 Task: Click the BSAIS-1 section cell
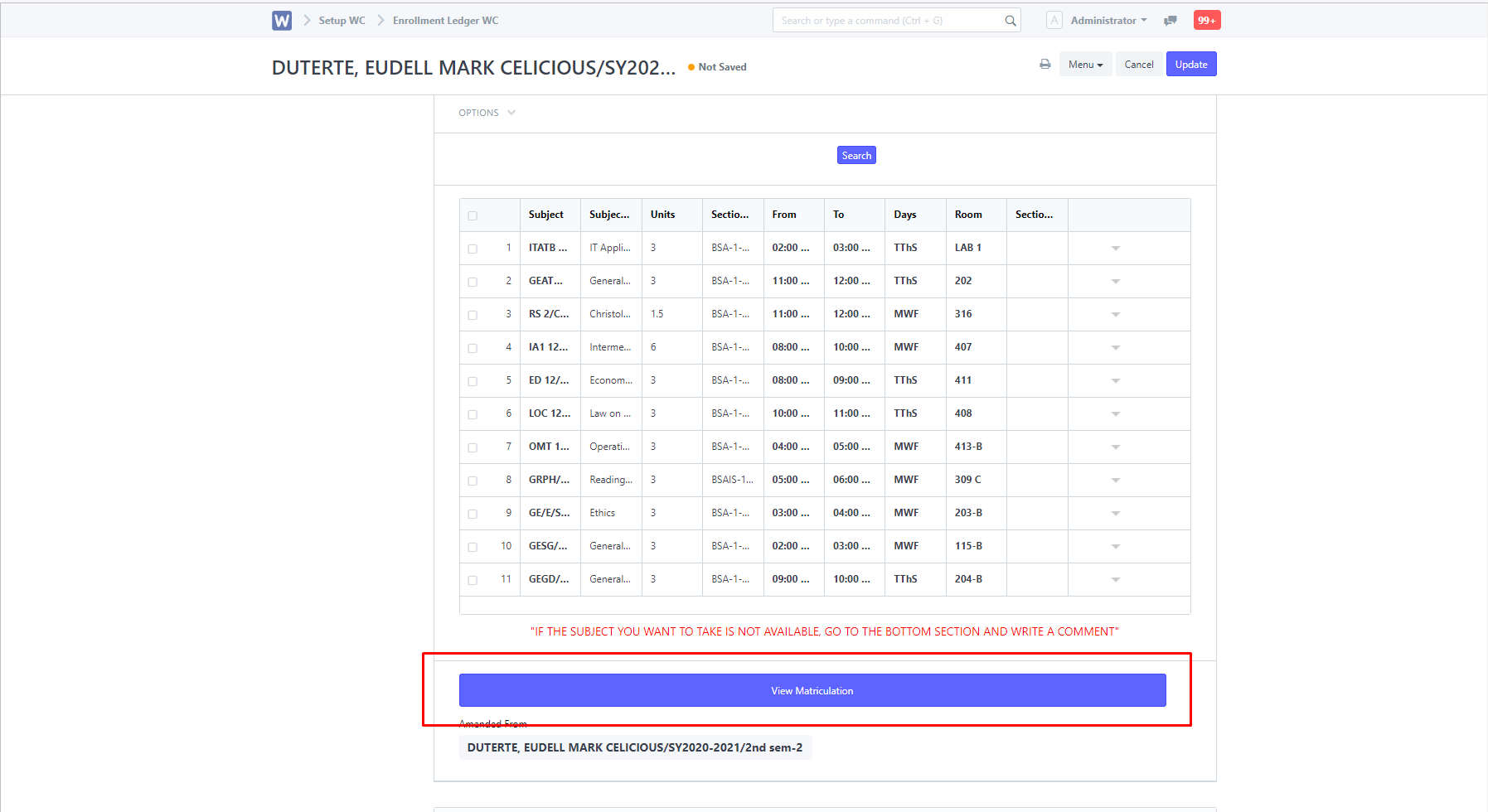click(x=733, y=480)
